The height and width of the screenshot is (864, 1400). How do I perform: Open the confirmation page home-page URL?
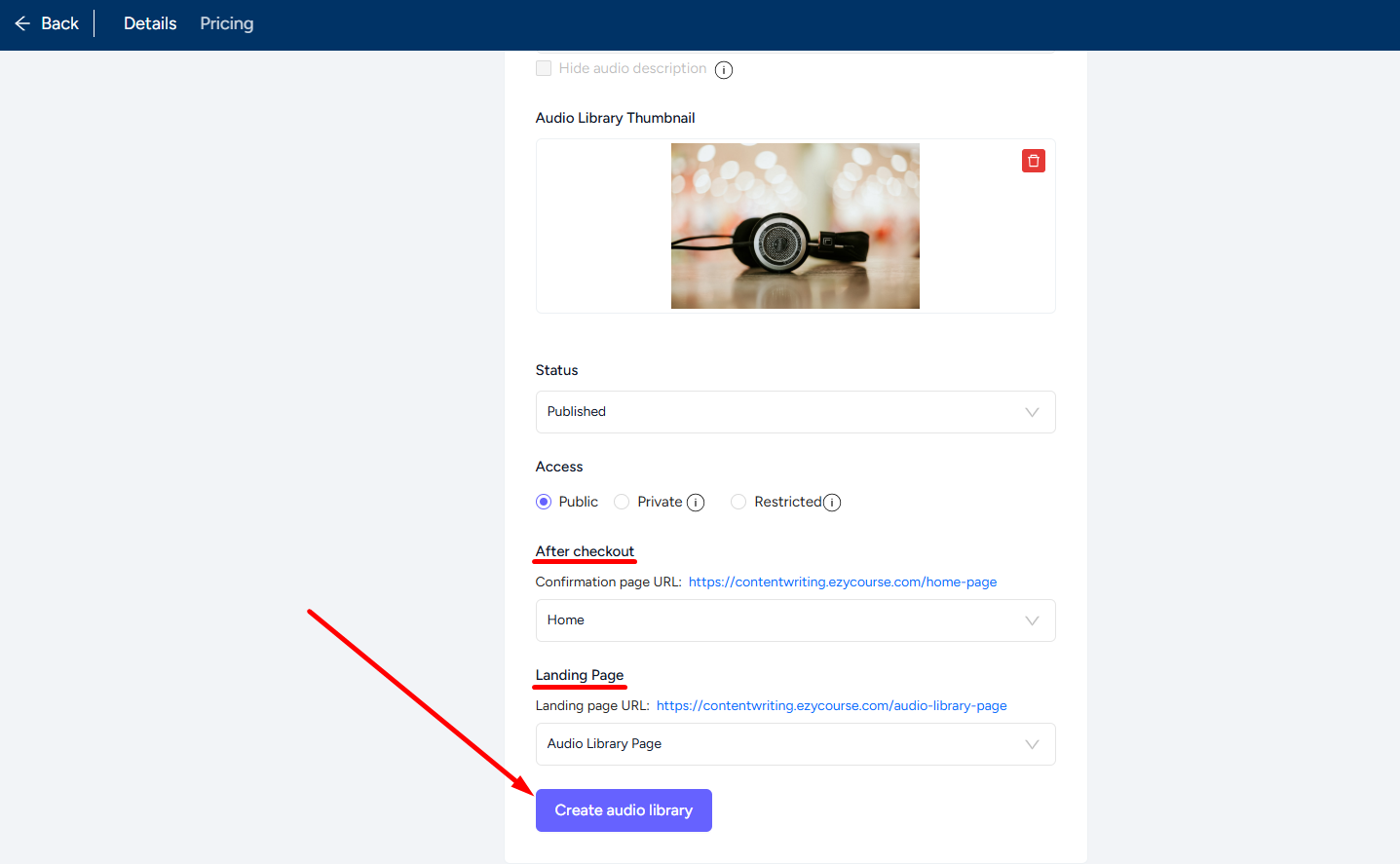click(x=843, y=582)
